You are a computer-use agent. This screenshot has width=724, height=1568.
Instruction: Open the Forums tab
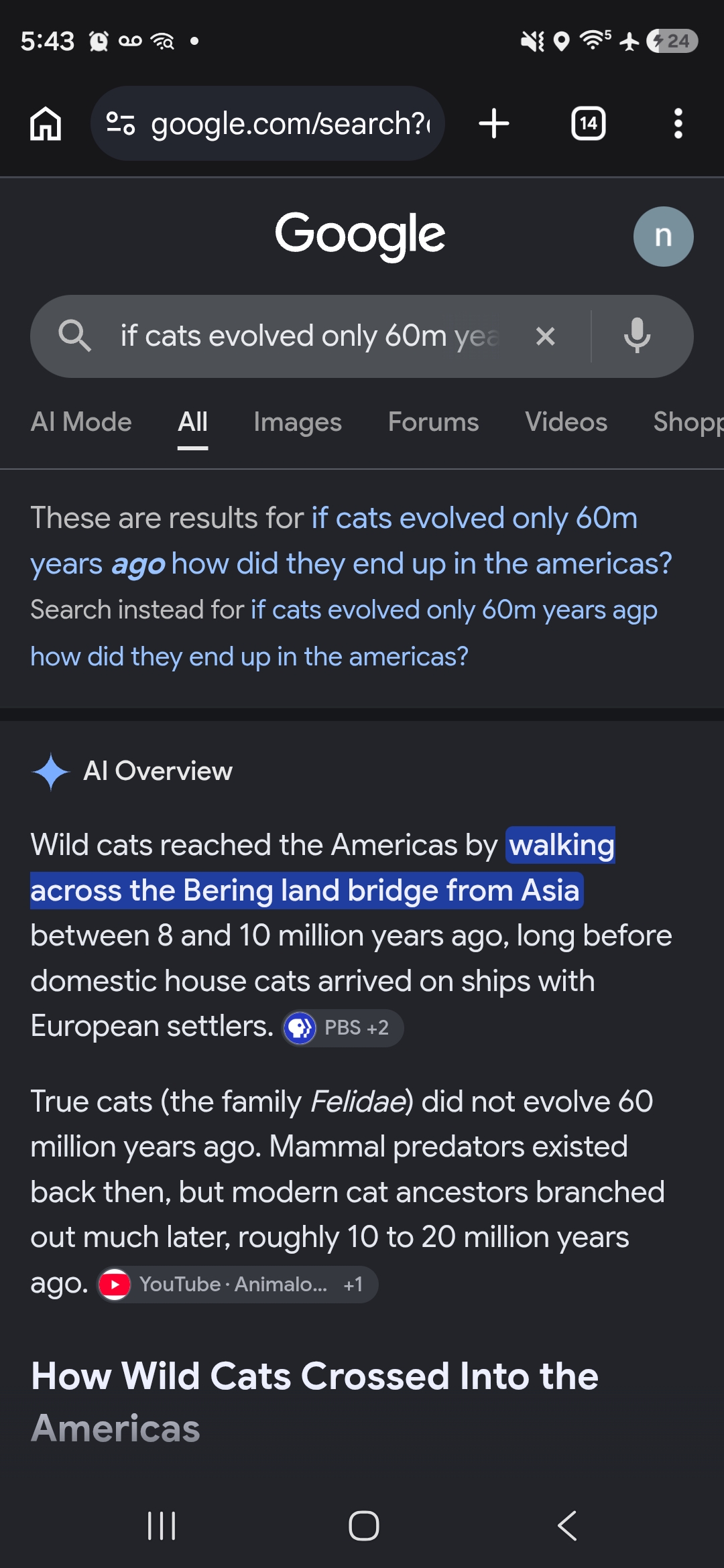pos(433,422)
